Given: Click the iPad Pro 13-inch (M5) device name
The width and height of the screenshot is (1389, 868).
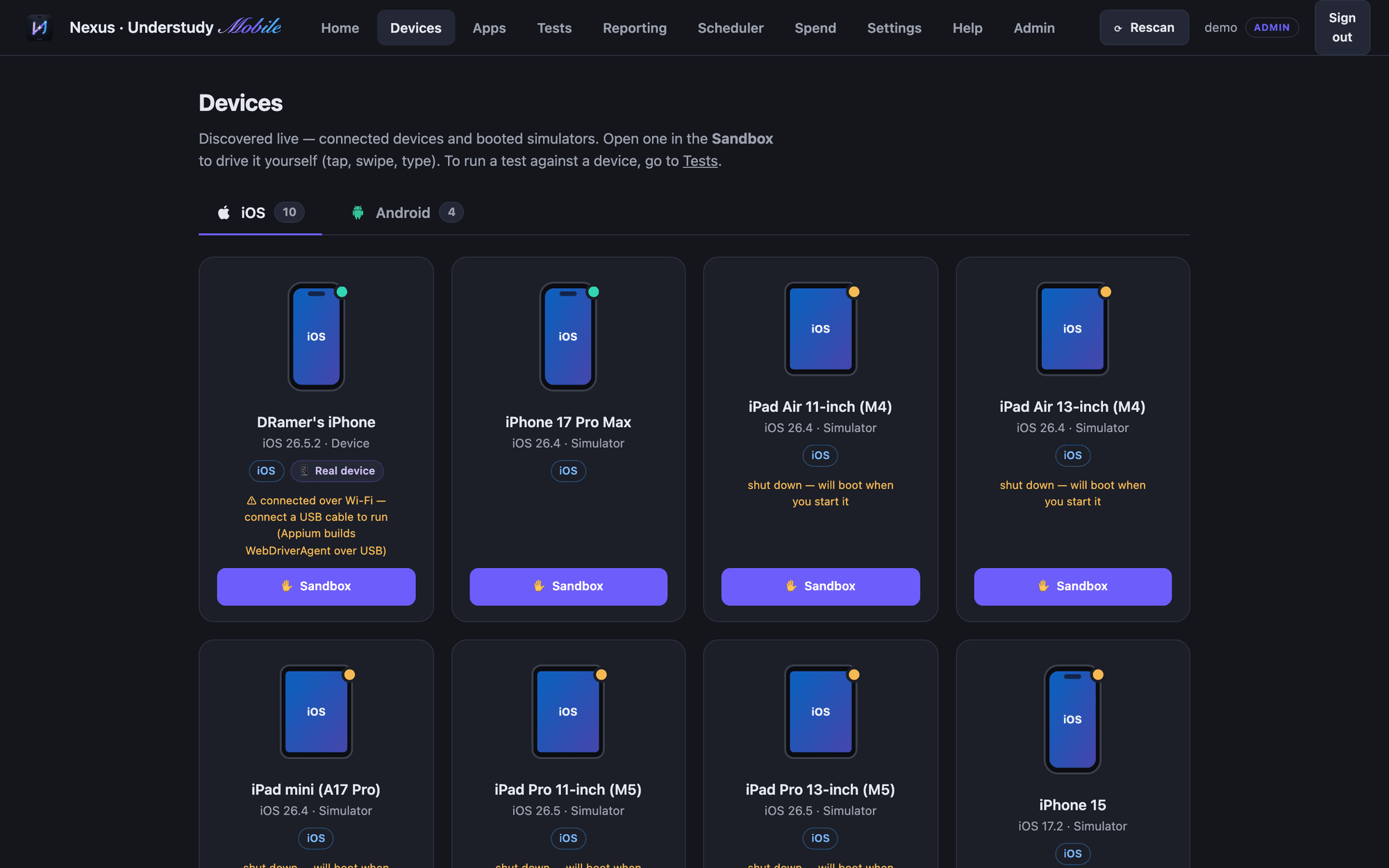Looking at the screenshot, I should (820, 790).
